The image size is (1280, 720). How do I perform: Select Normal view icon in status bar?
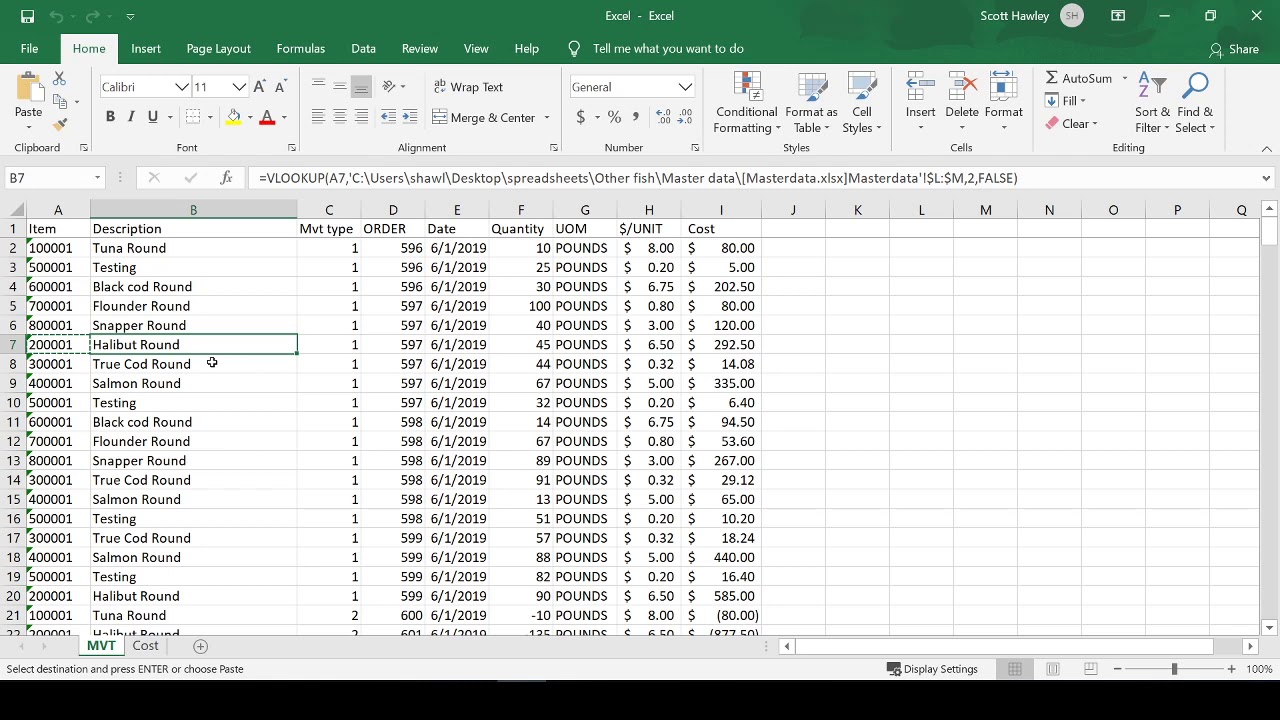pyautogui.click(x=1015, y=669)
